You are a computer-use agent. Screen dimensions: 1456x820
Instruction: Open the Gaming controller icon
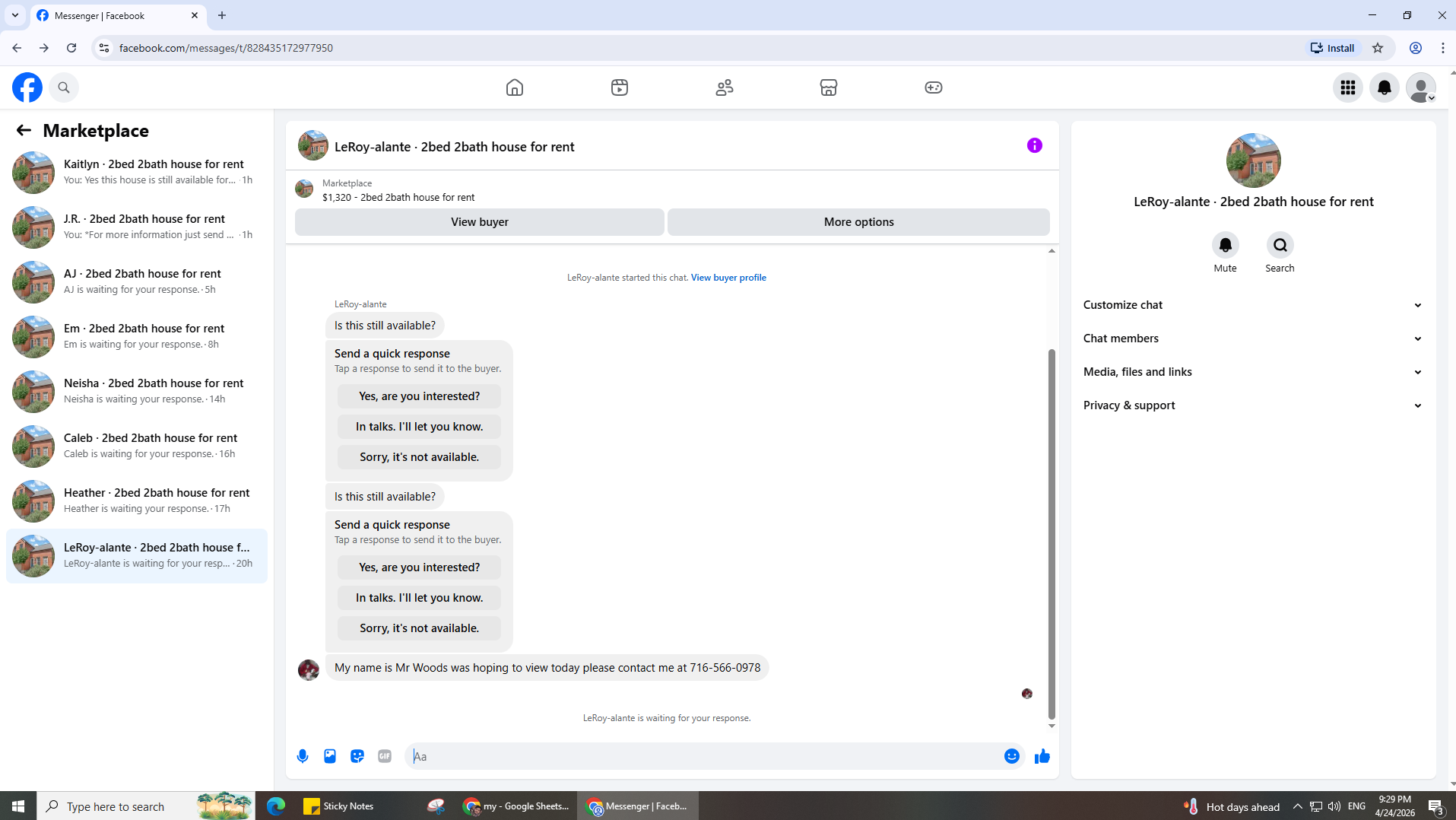[934, 87]
